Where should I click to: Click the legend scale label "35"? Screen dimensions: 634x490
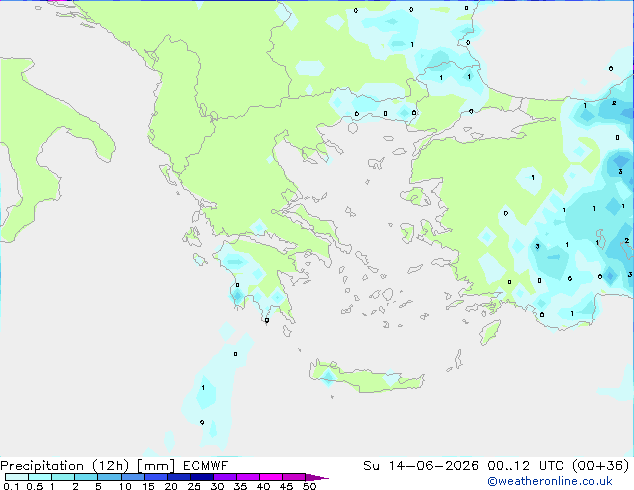point(240,486)
